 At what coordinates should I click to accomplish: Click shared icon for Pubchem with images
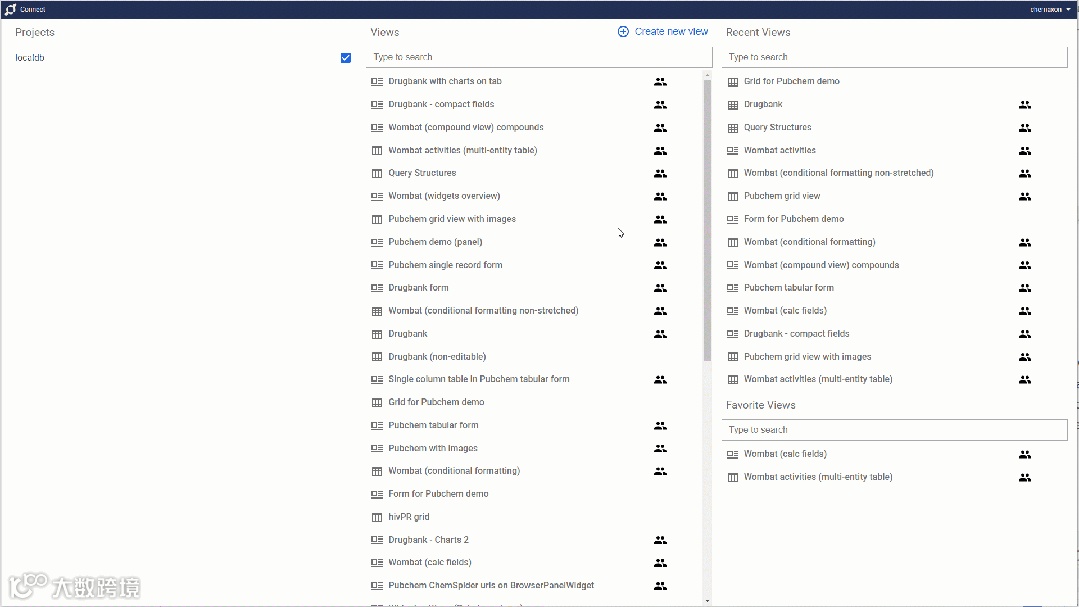[660, 448]
